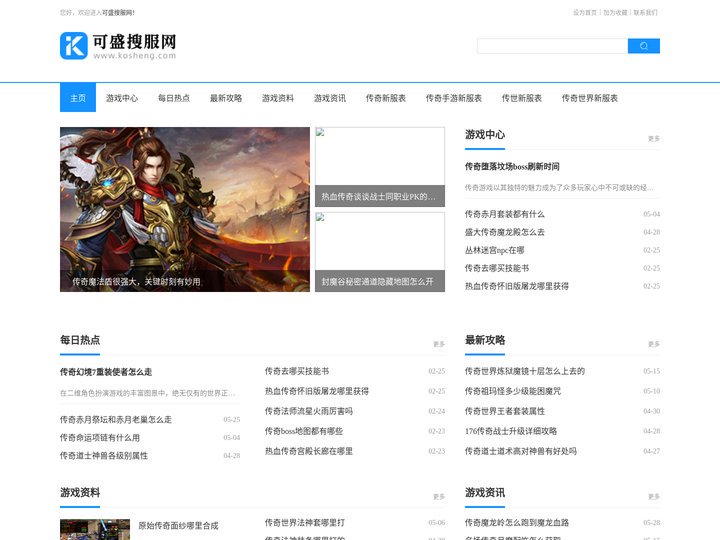The height and width of the screenshot is (540, 720).
Task: Open 传奇新服表 navigation item
Action: pyautogui.click(x=385, y=98)
